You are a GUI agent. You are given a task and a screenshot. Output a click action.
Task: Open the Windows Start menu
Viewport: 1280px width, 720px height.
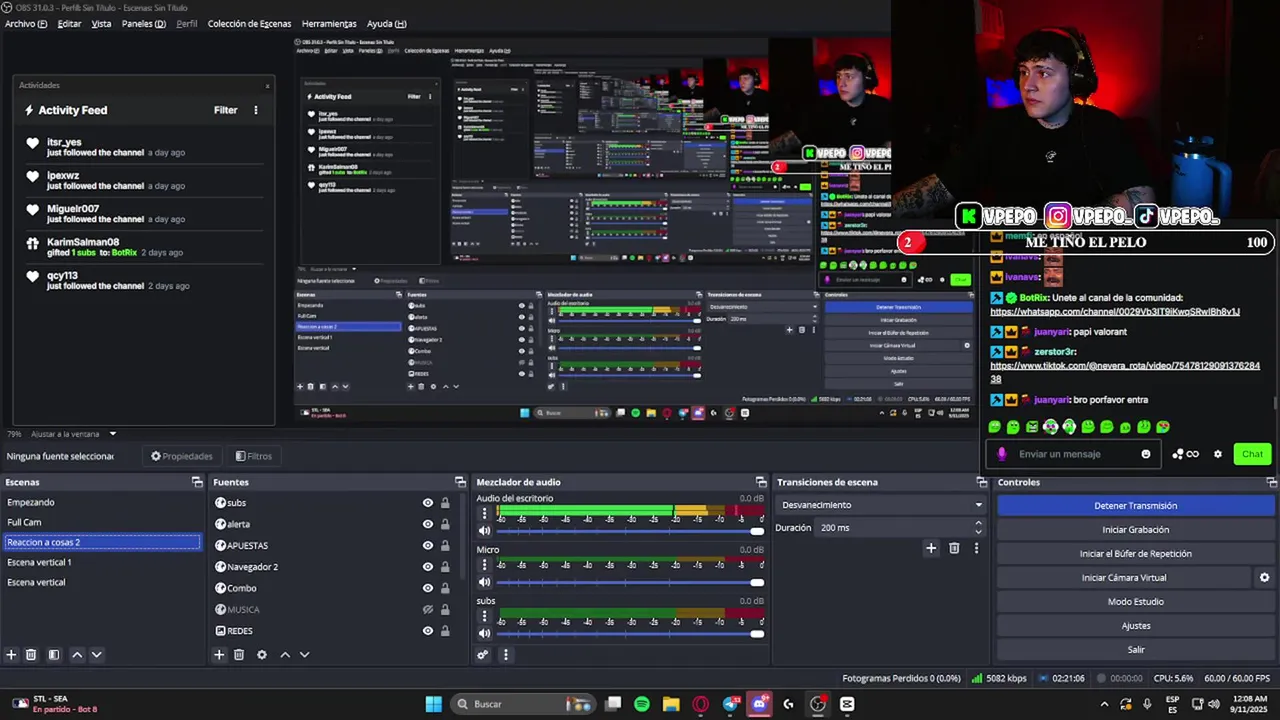434,704
